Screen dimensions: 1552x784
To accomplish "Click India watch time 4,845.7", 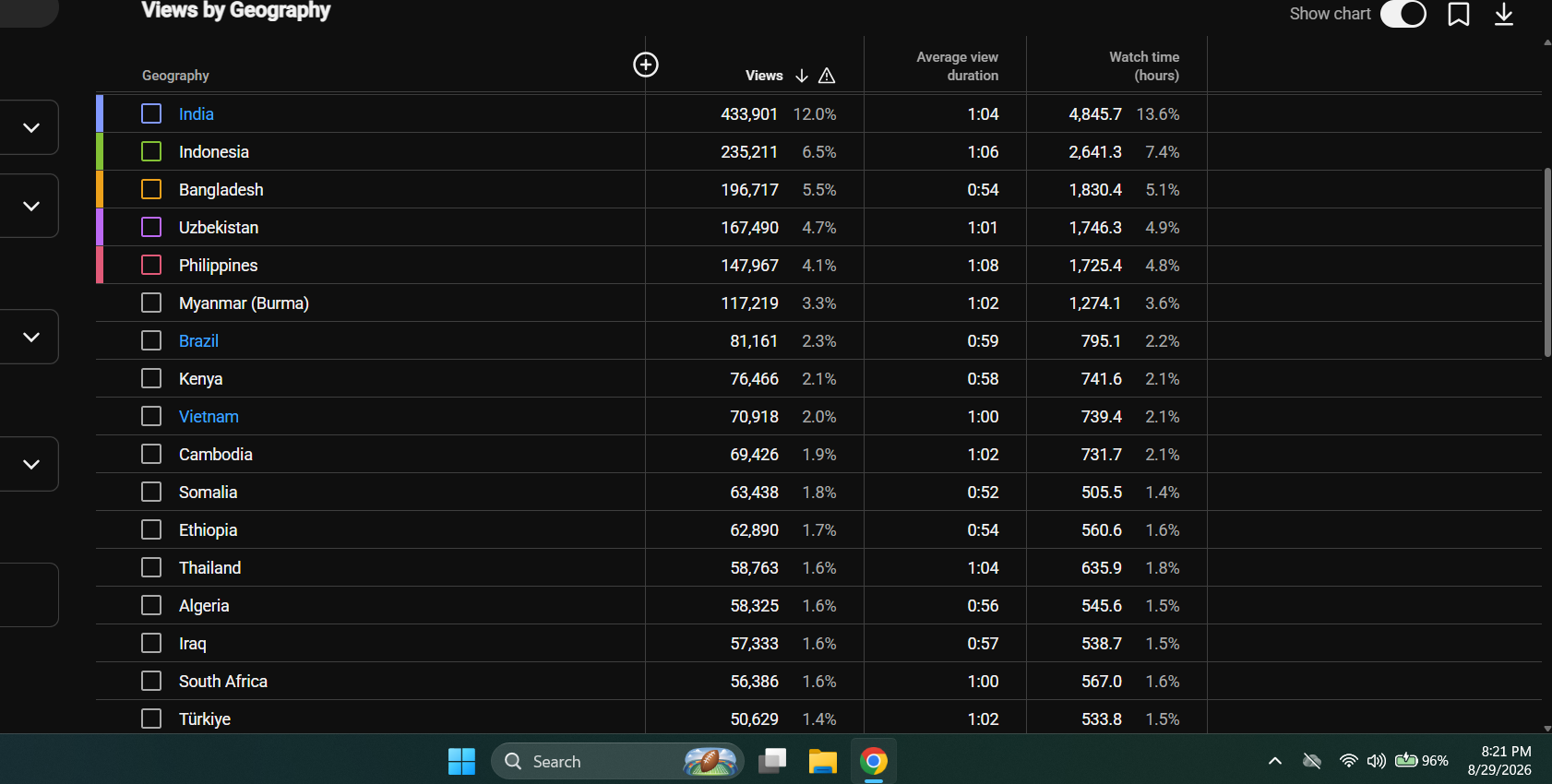I will click(1095, 114).
